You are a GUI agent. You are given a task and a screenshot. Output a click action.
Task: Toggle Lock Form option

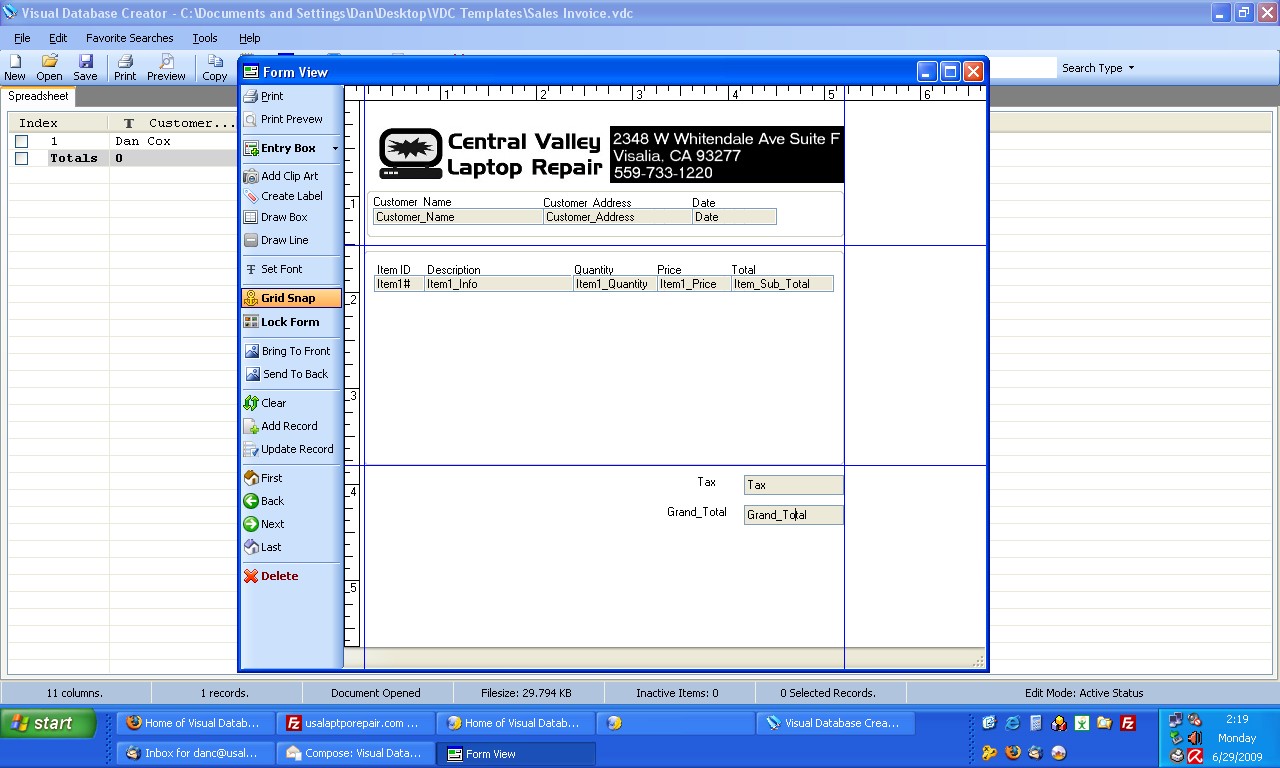tap(282, 322)
